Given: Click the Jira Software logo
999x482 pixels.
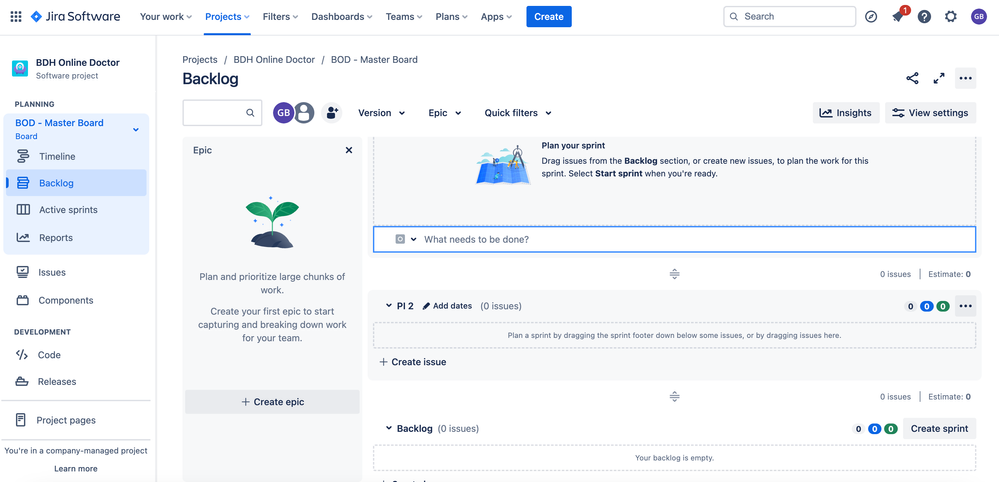Looking at the screenshot, I should pos(75,17).
